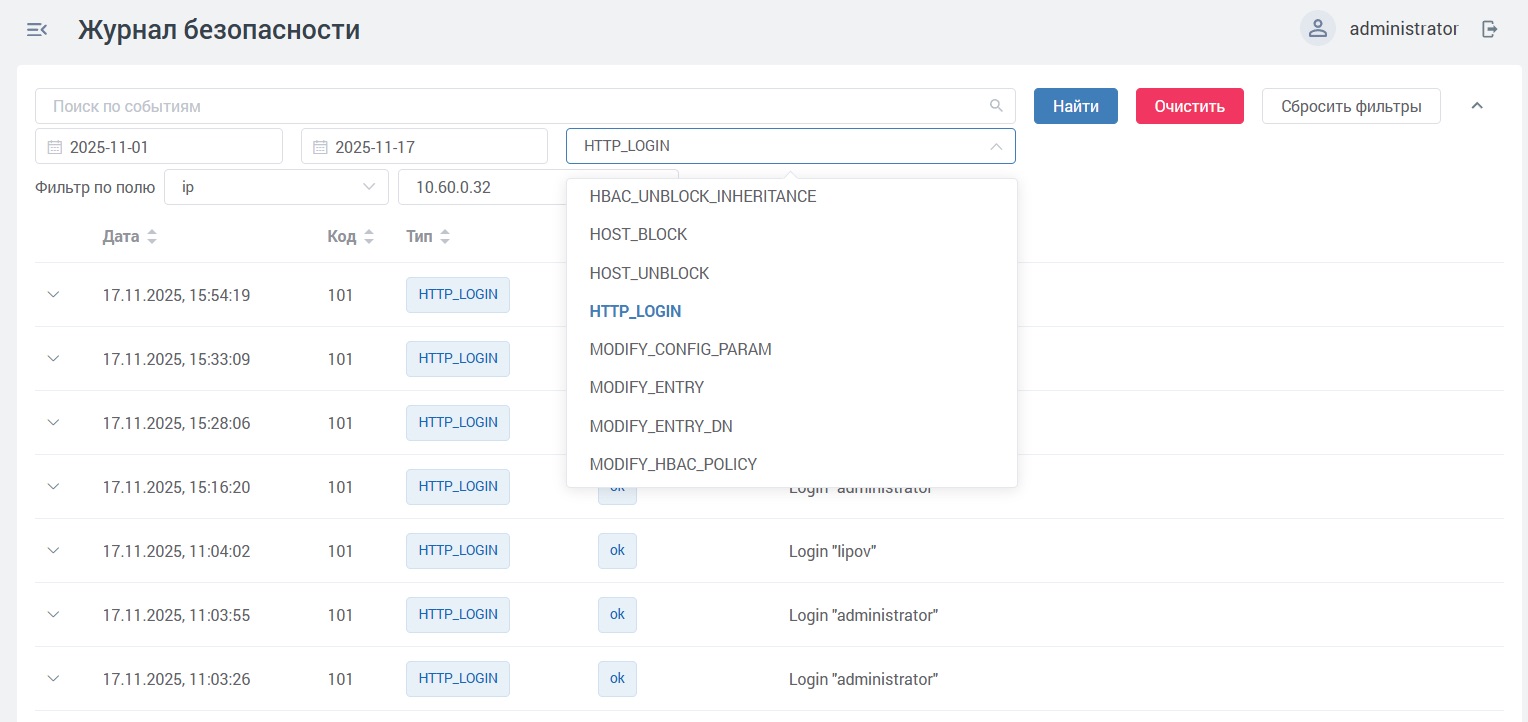Open the HTTP_LOGIN event type combo box

pyautogui.click(x=791, y=146)
